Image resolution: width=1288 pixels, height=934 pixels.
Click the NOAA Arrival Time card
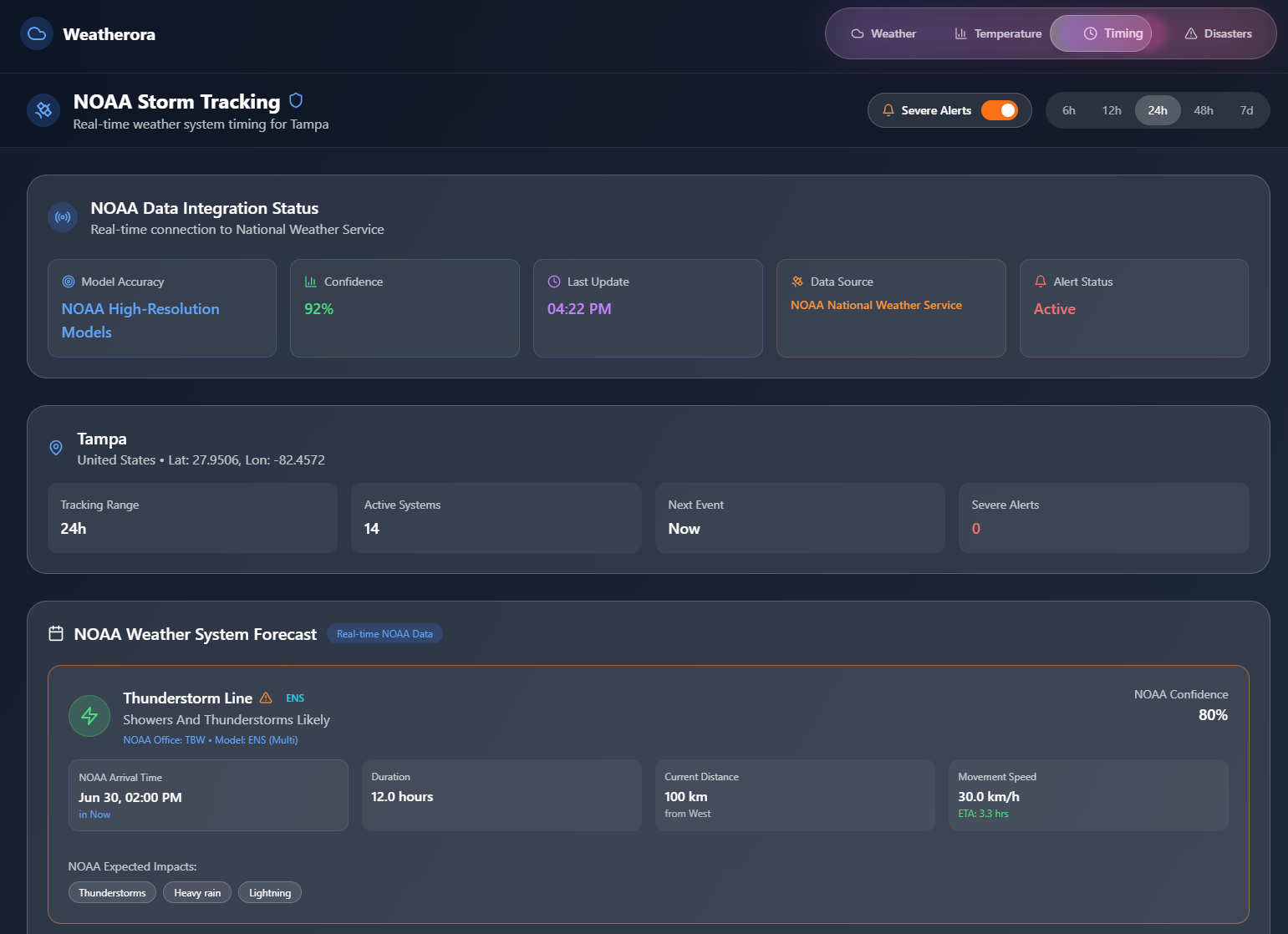click(208, 795)
